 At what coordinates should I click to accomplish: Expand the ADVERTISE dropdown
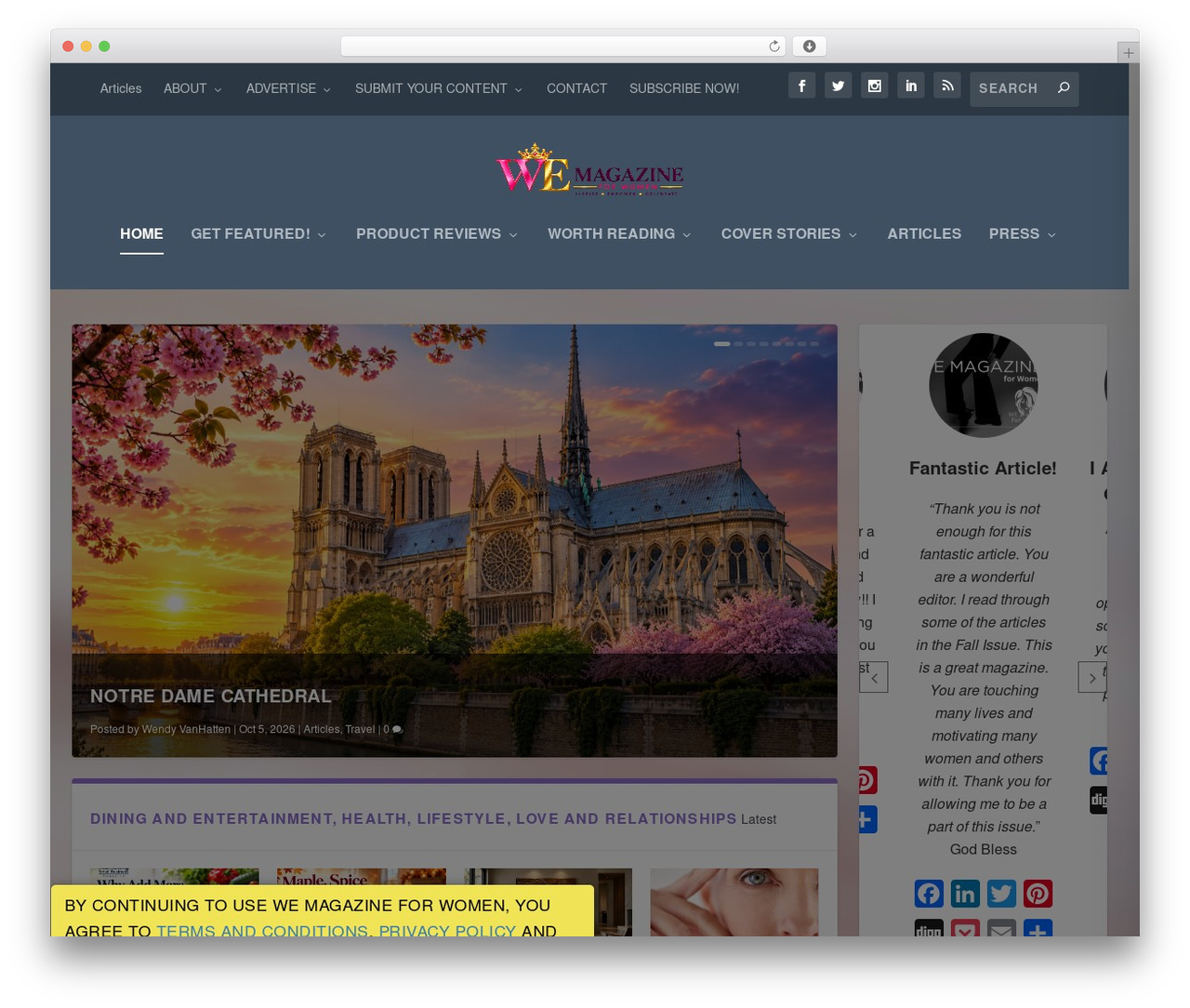pyautogui.click(x=288, y=88)
